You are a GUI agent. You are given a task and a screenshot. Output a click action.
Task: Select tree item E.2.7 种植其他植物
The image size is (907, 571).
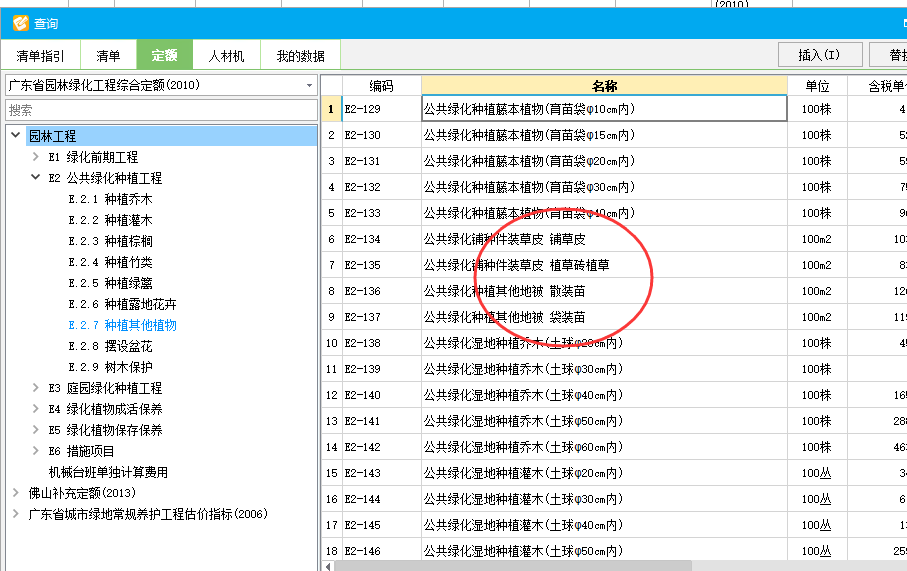point(122,325)
